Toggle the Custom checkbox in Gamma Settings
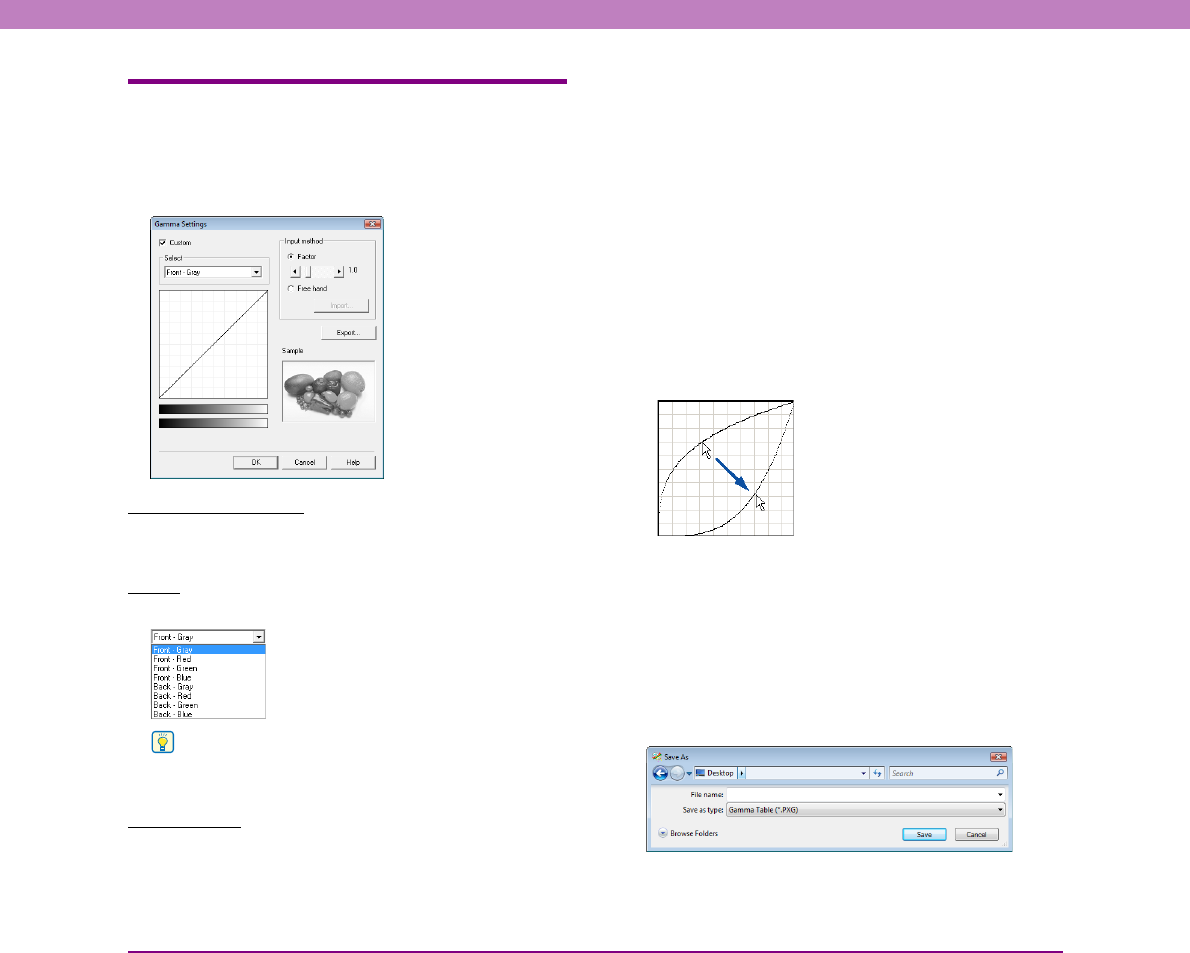The image size is (1190, 953). (162, 243)
